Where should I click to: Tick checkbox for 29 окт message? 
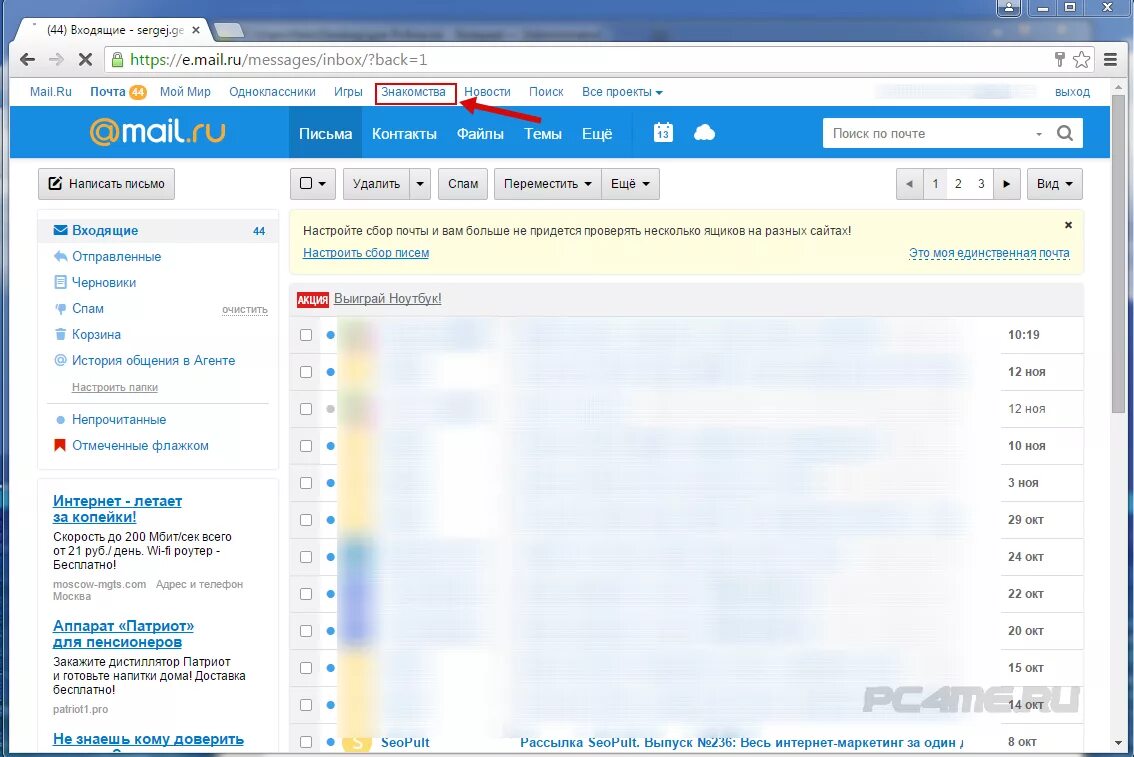click(x=306, y=520)
